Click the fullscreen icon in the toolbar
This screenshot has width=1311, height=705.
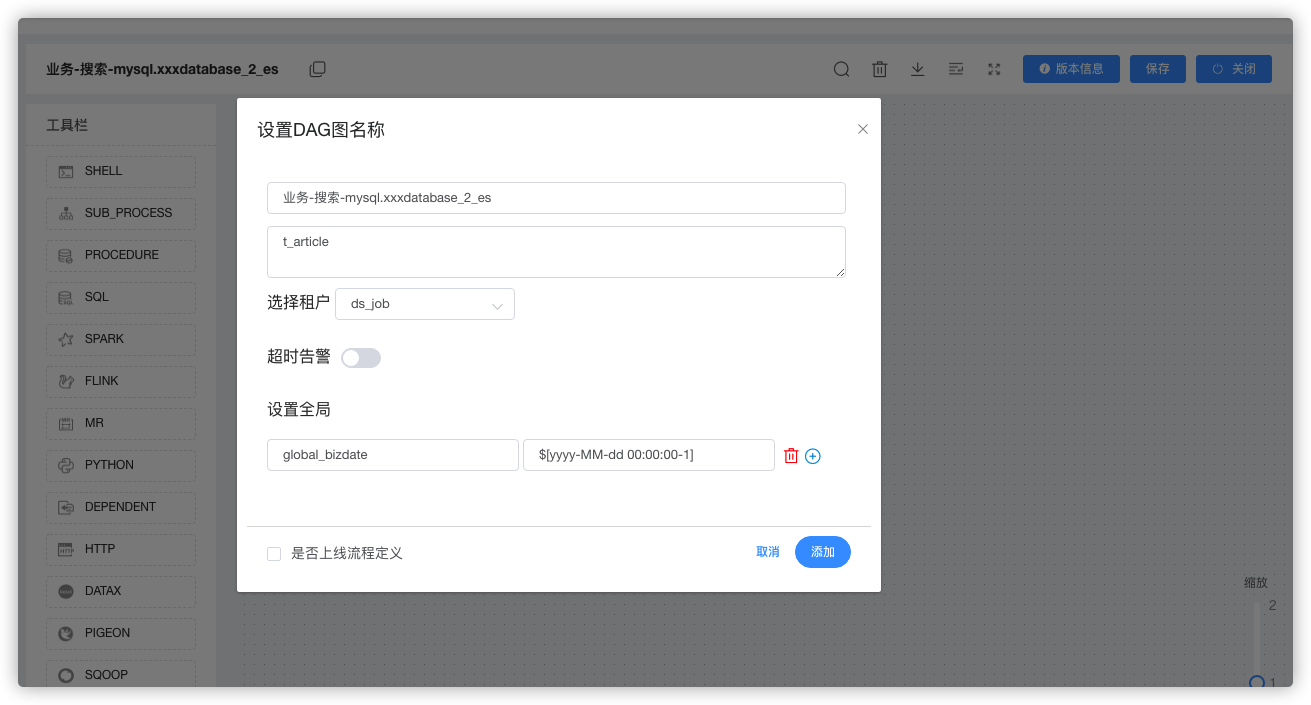[x=993, y=69]
